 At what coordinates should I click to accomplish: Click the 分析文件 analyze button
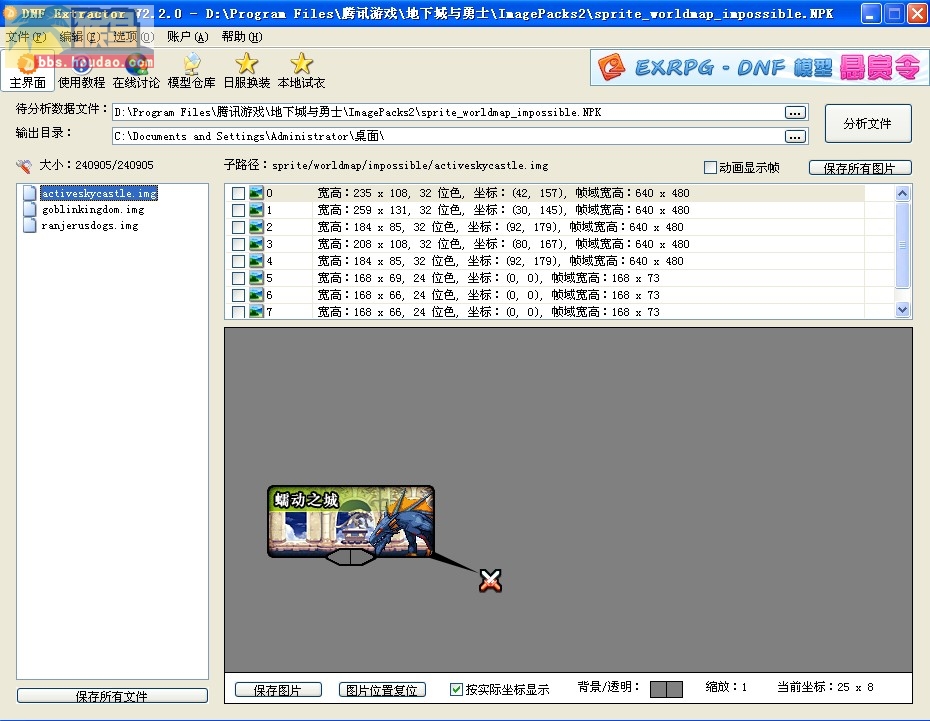click(868, 123)
